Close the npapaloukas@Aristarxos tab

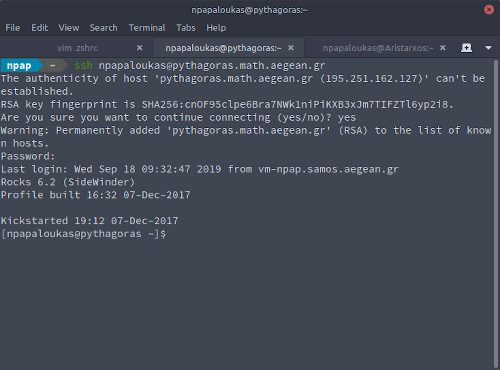point(443,48)
